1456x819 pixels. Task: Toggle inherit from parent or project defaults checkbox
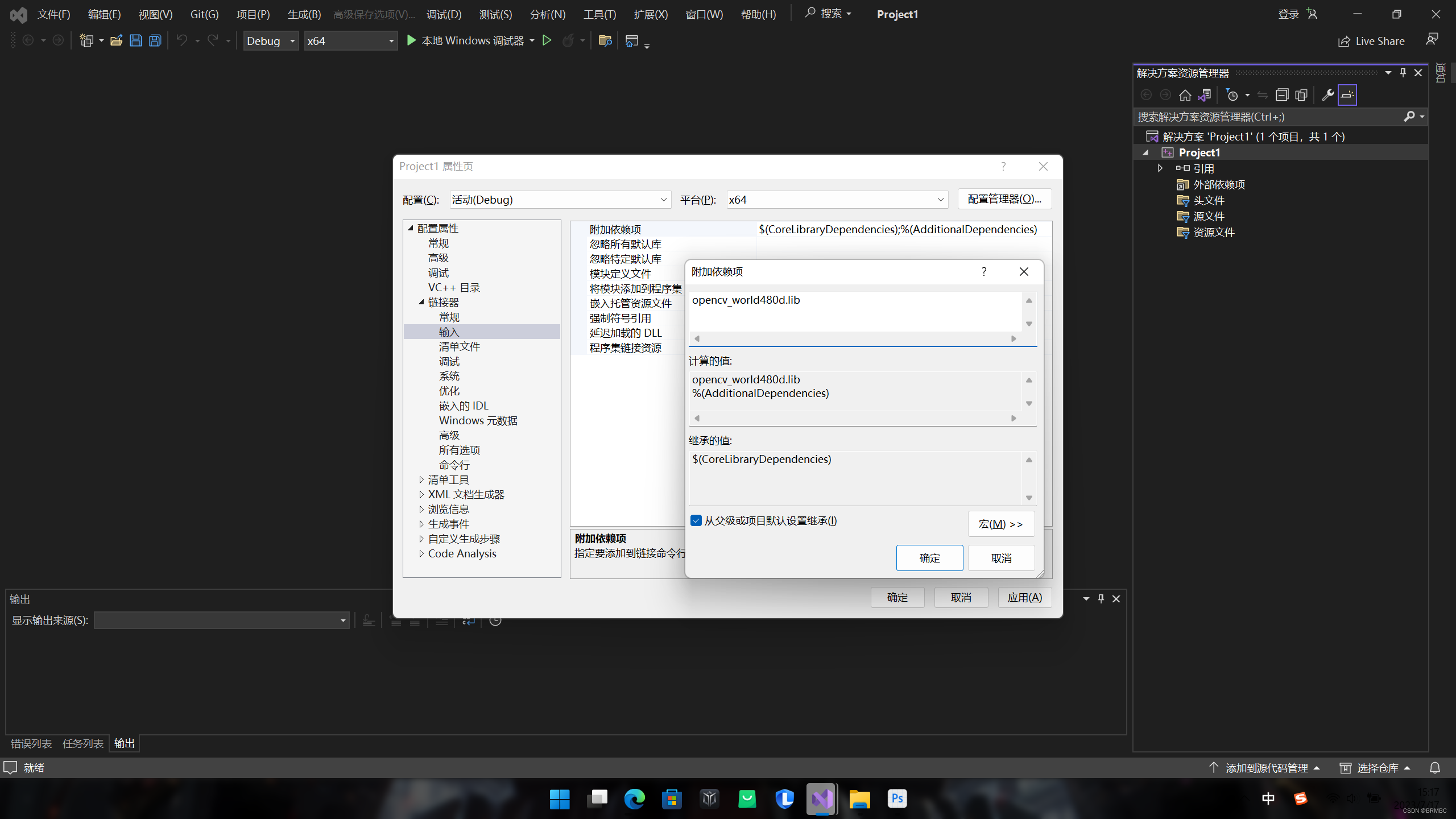pos(696,520)
